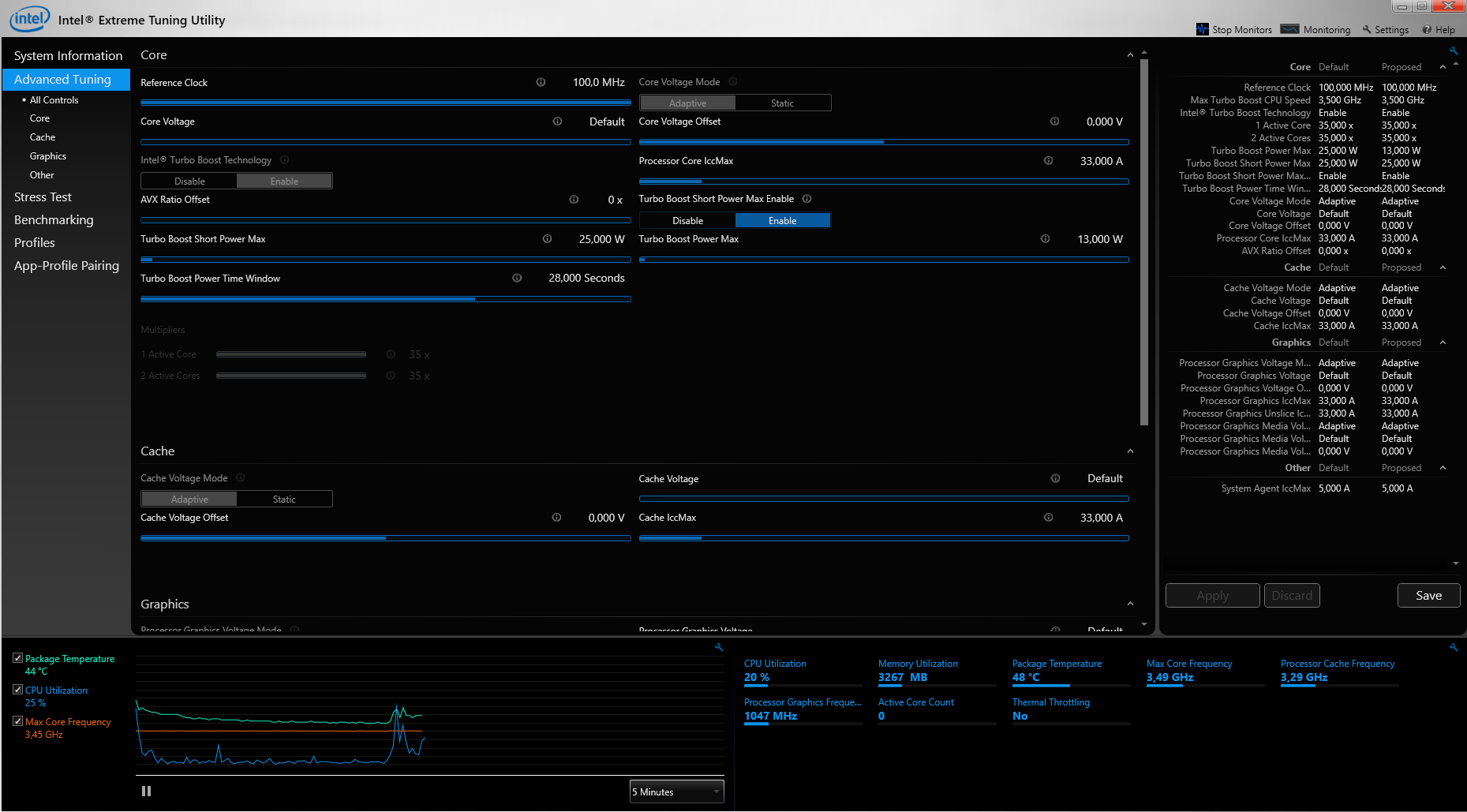Open the wrench settings for the monitor tiles
Screen dimensions: 1467x812
click(x=1454, y=647)
